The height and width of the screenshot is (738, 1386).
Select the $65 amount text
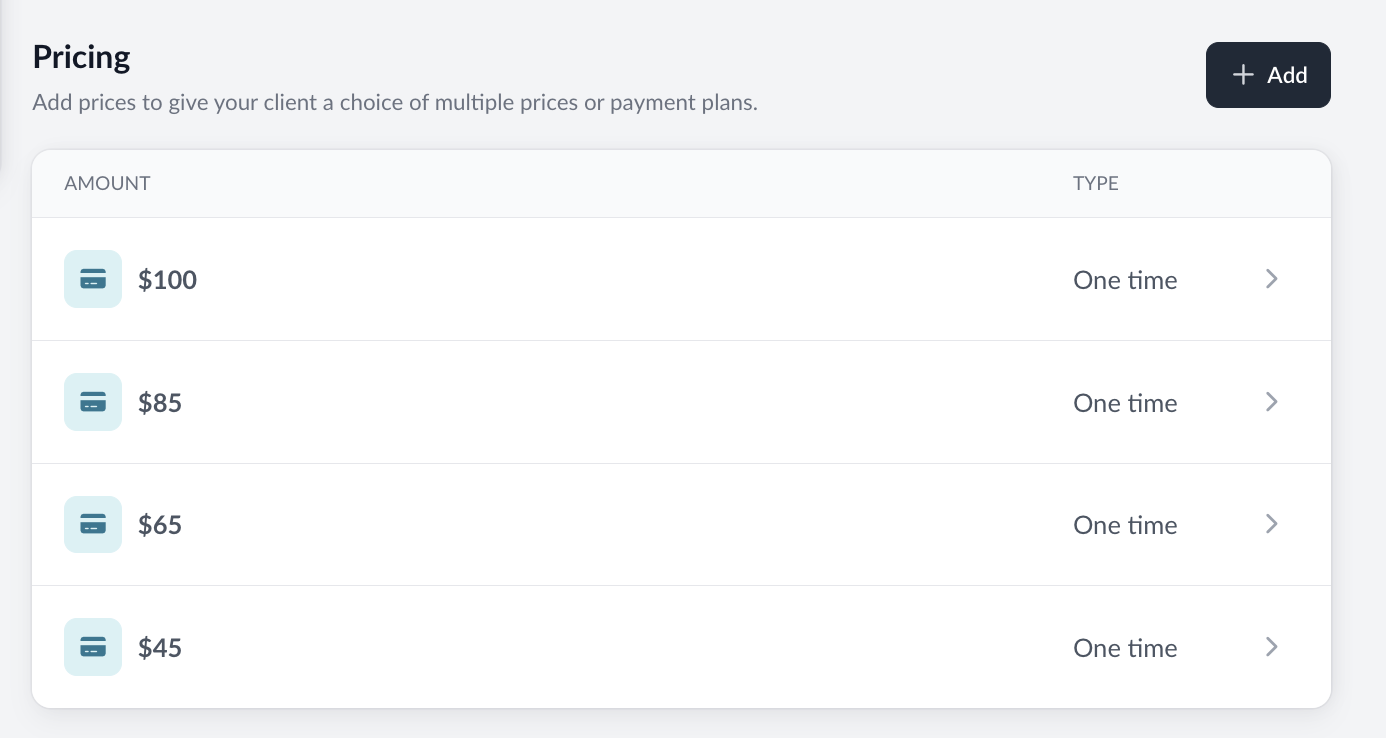(160, 524)
